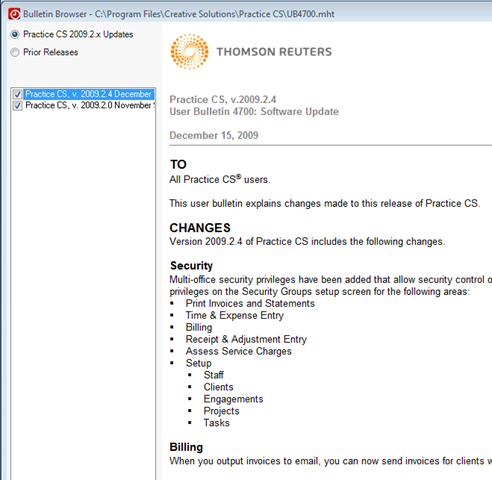Click the Thomson Reuters logo

click(189, 52)
